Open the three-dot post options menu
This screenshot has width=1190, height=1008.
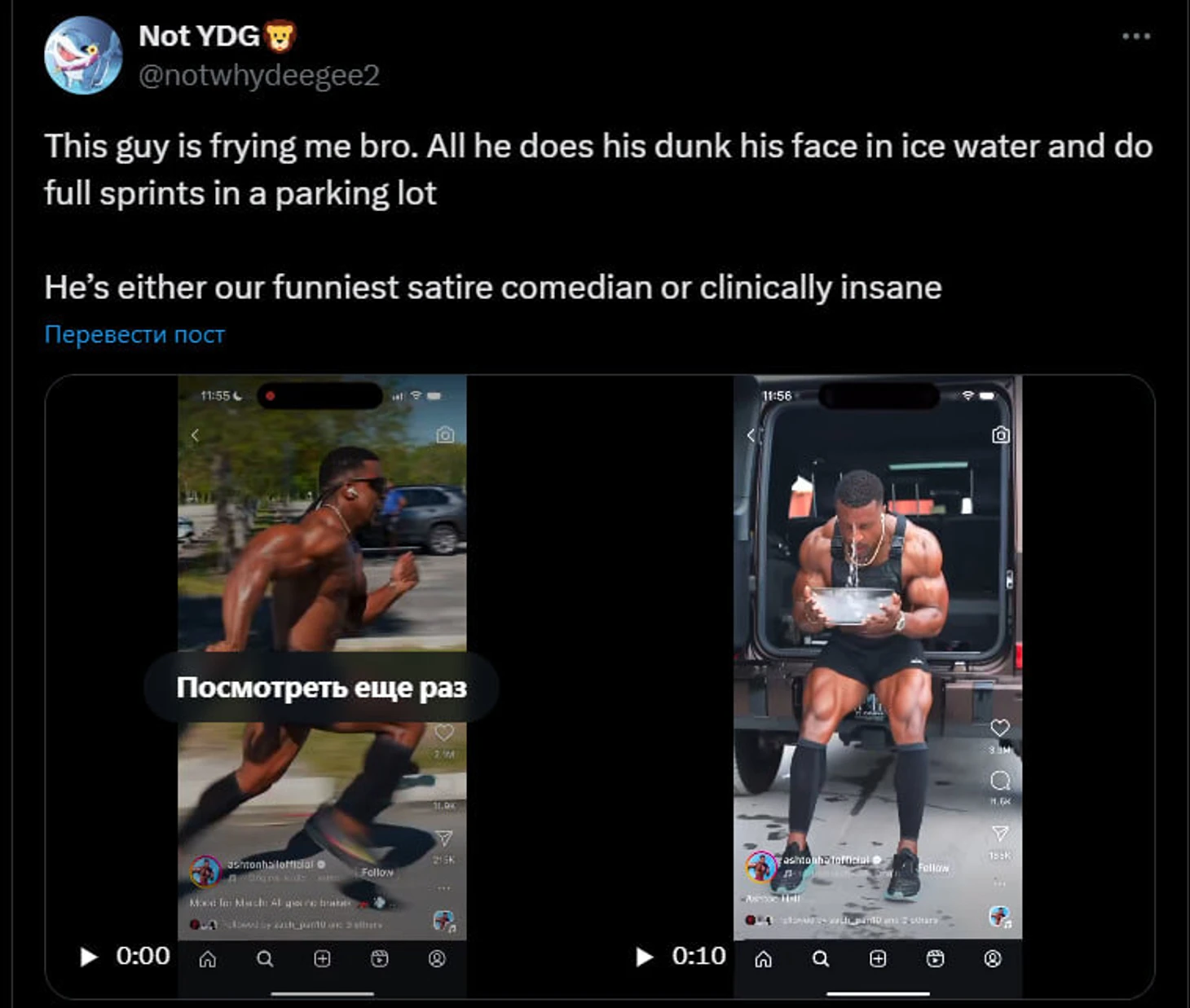tap(1135, 36)
